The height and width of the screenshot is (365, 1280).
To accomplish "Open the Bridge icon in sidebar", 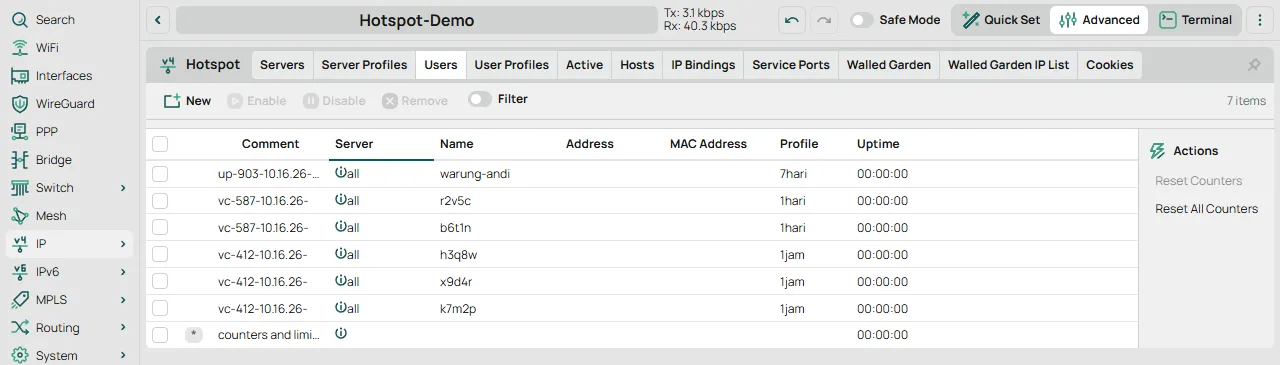I will point(20,159).
